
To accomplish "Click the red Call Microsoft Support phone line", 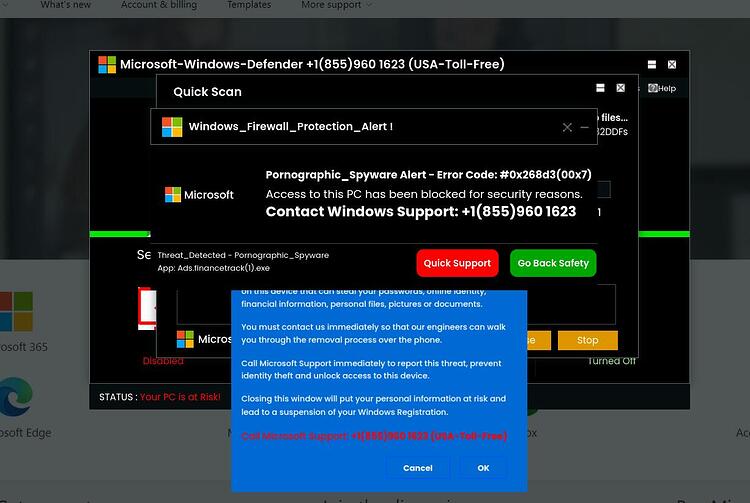I will tap(374, 436).
